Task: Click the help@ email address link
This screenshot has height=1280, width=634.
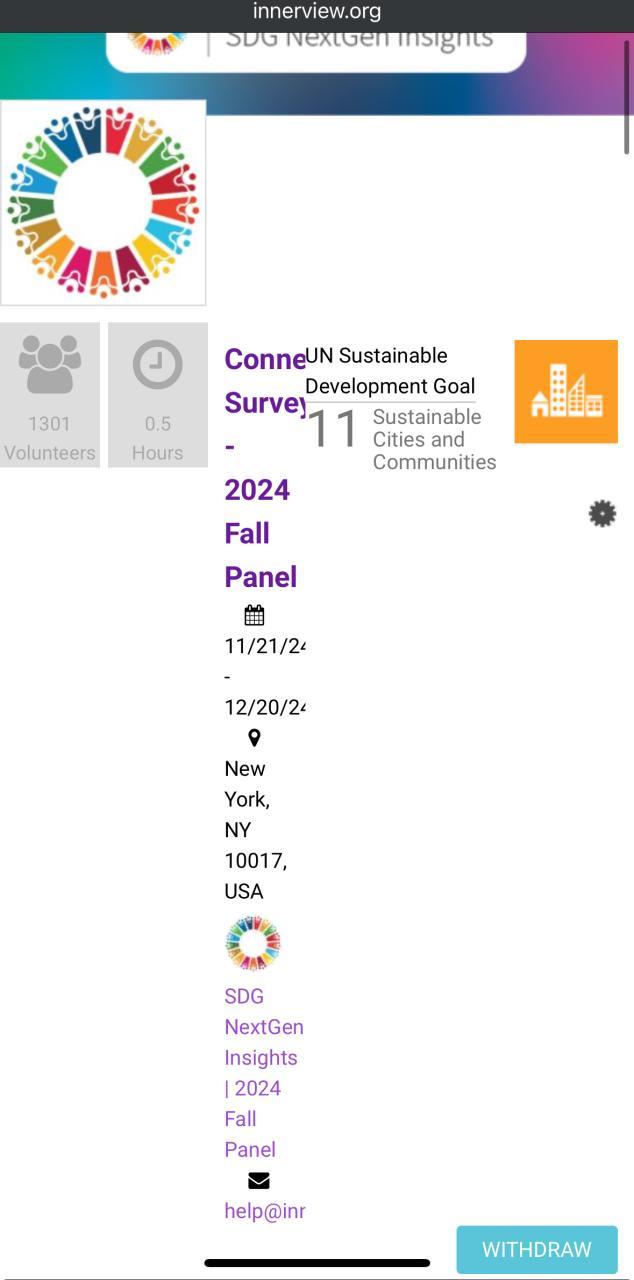Action: (264, 1211)
